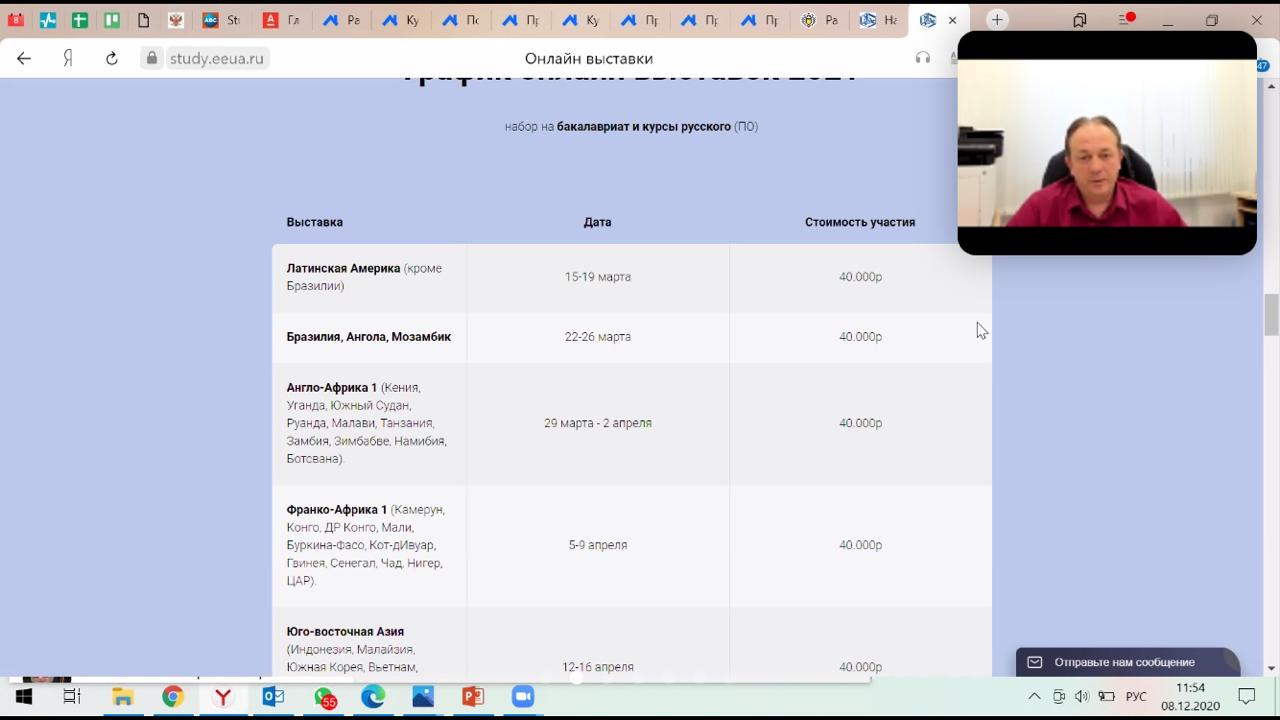Launch PowerPoint from the taskbar
This screenshot has height=720, width=1280.
click(x=473, y=697)
